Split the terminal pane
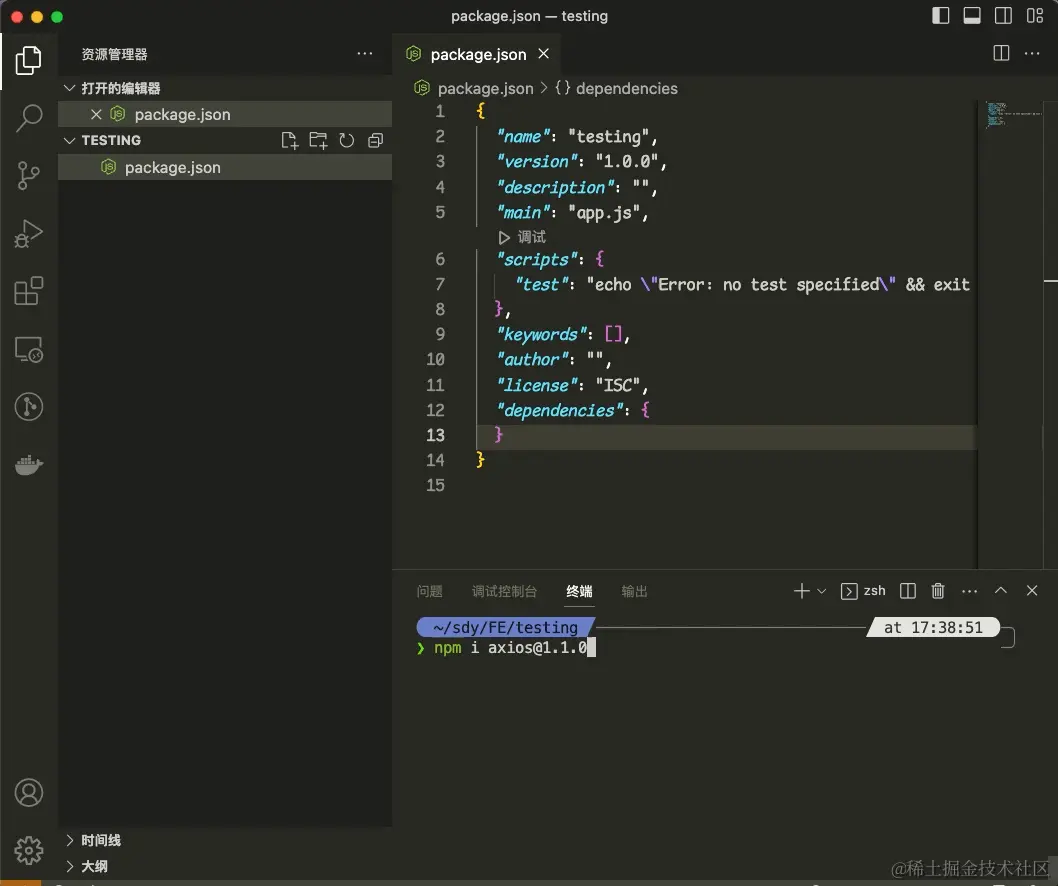 908,591
